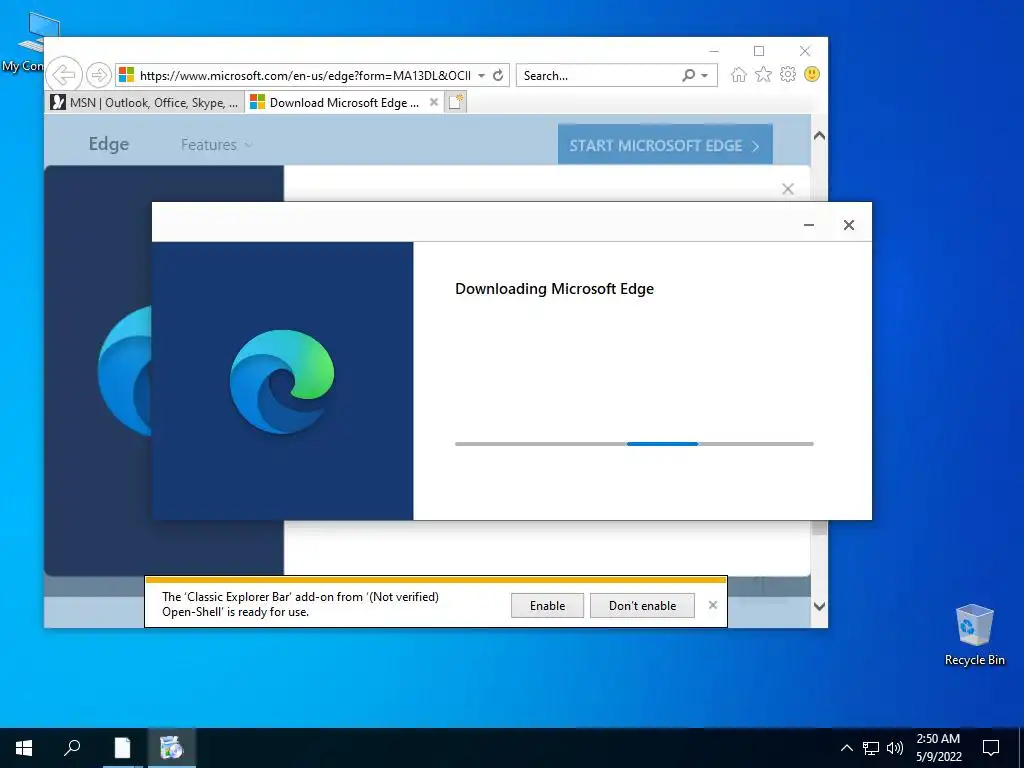The width and height of the screenshot is (1024, 768).
Task: Click the Edge heading on the page
Action: pos(109,144)
